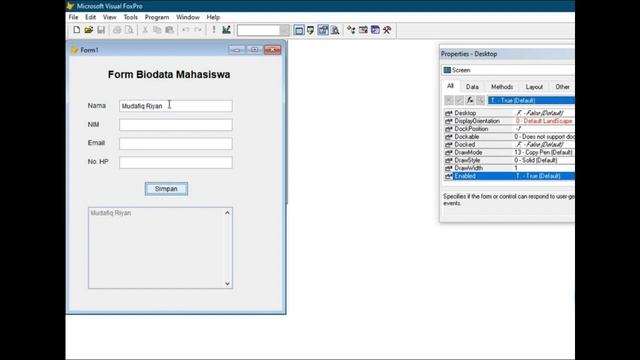The image size is (640, 360).
Task: Click the Save diskette toolbar icon
Action: 101,30
